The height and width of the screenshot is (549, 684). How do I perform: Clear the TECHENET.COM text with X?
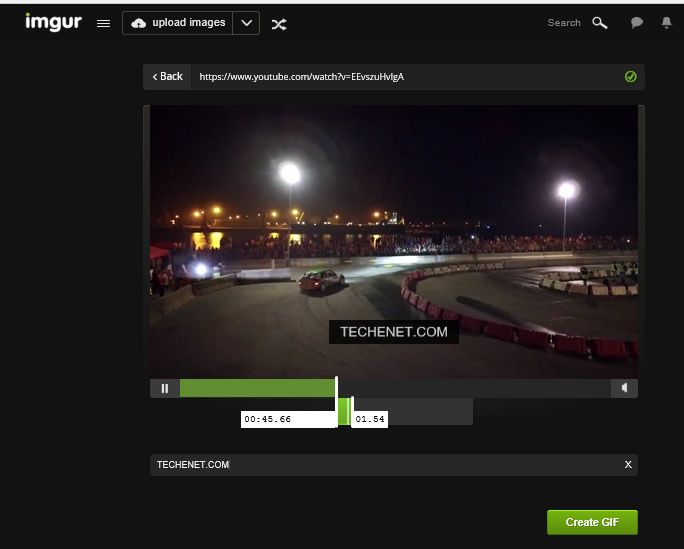628,465
